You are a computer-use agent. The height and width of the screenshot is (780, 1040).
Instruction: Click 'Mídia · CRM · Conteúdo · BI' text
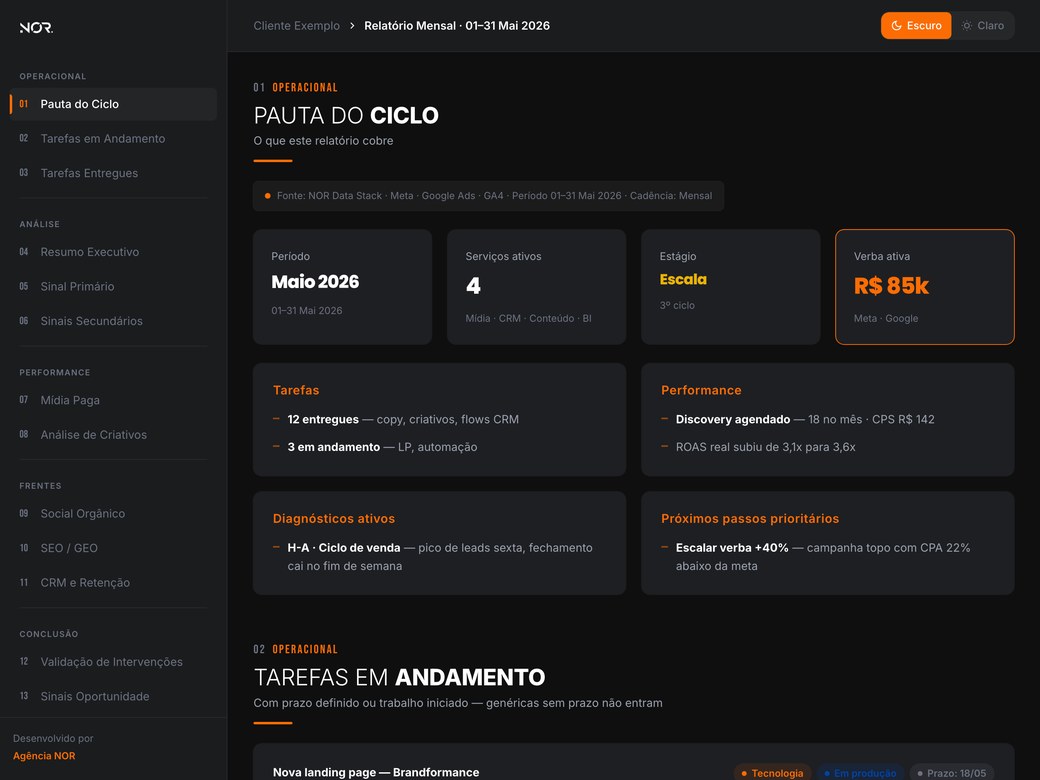click(528, 318)
